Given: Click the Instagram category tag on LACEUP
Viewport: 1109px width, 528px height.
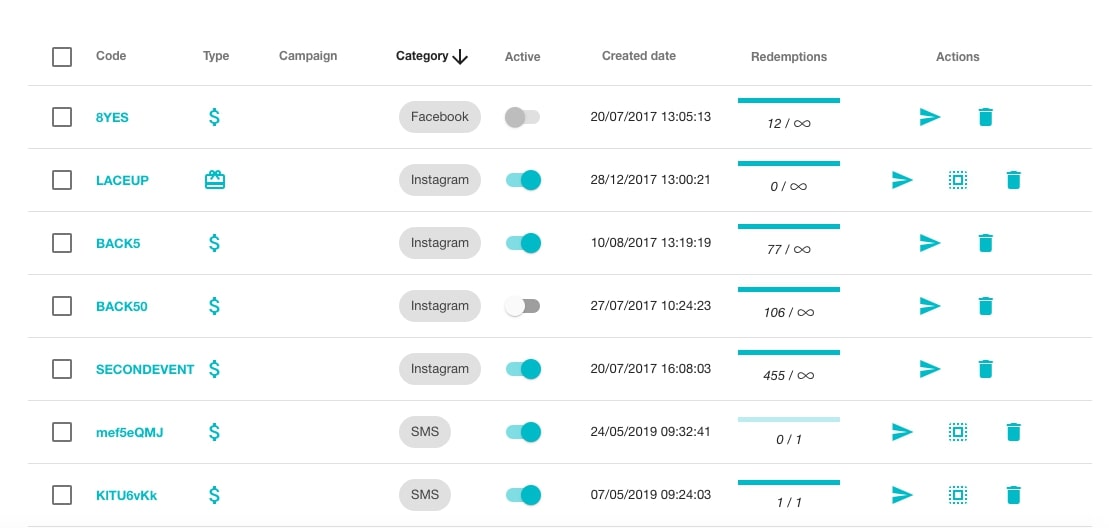Looking at the screenshot, I should 440,180.
